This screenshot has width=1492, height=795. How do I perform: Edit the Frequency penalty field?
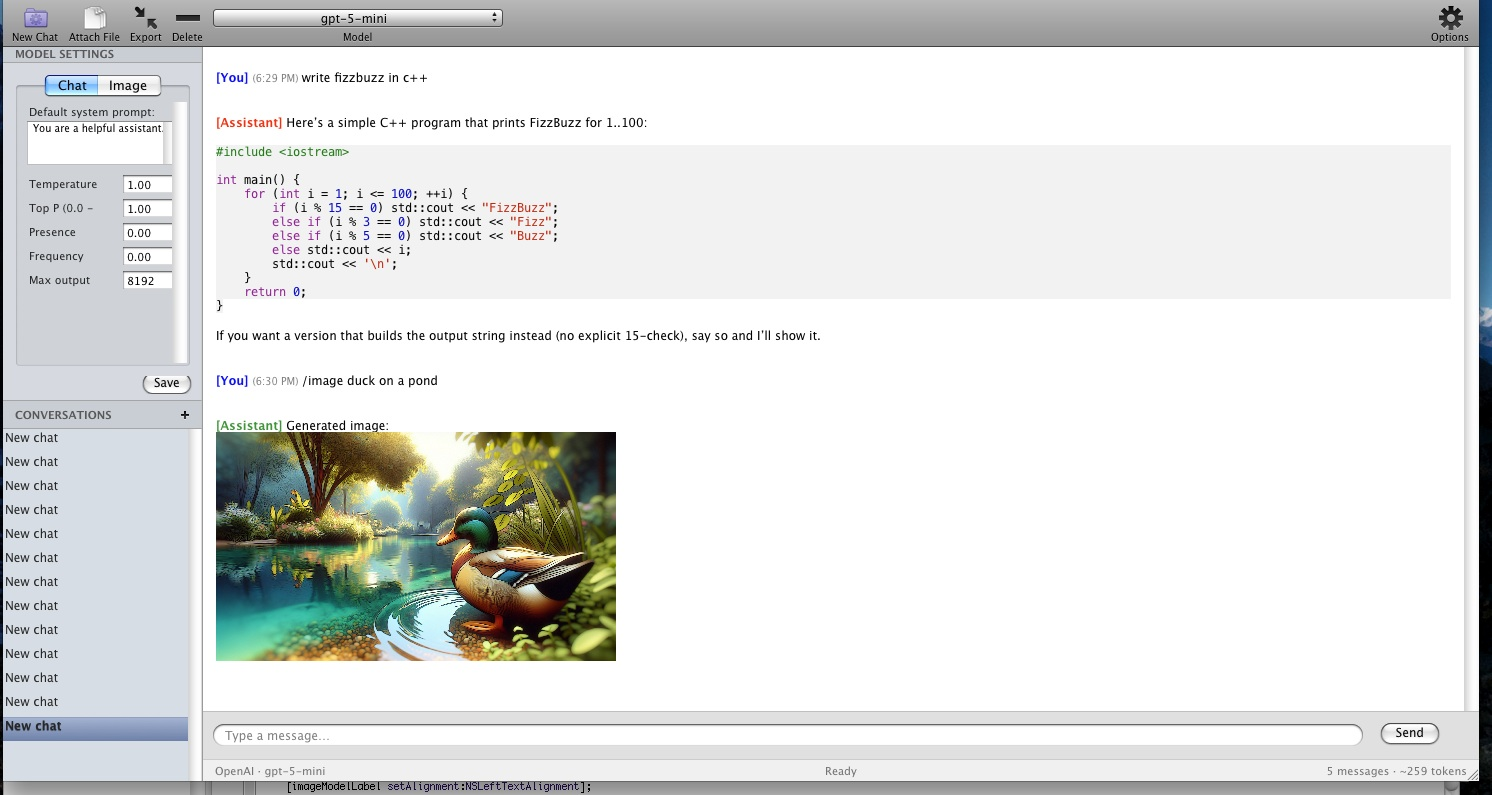[x=148, y=257]
